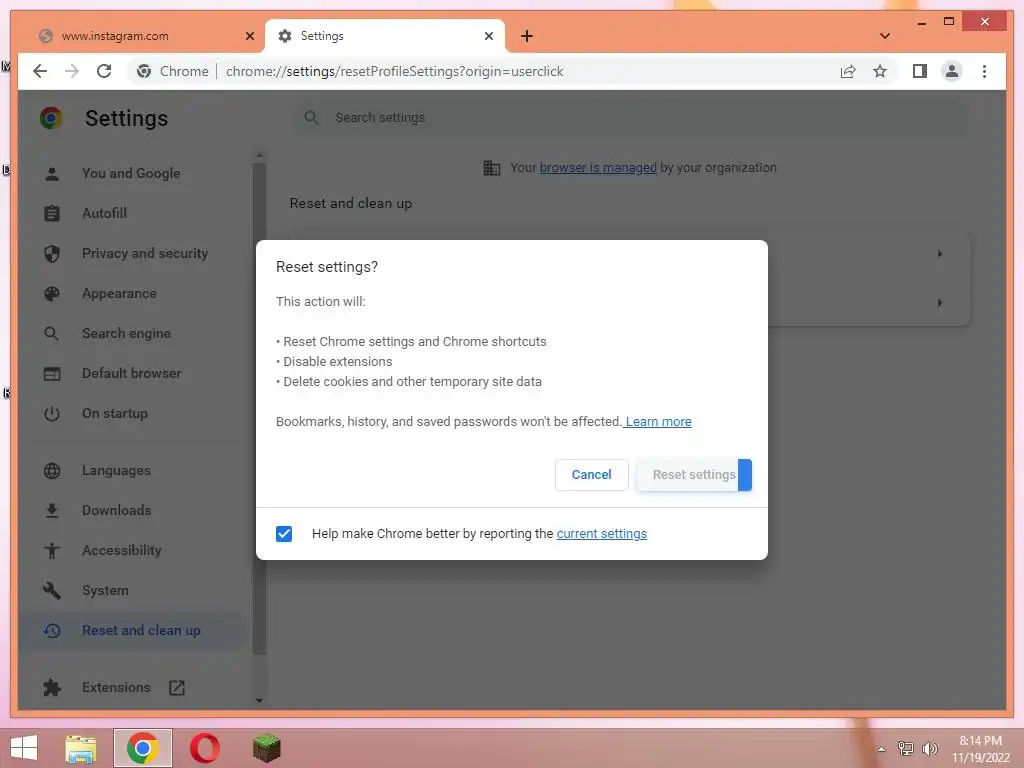Select the Settings tab
The height and width of the screenshot is (768, 1024).
385,36
